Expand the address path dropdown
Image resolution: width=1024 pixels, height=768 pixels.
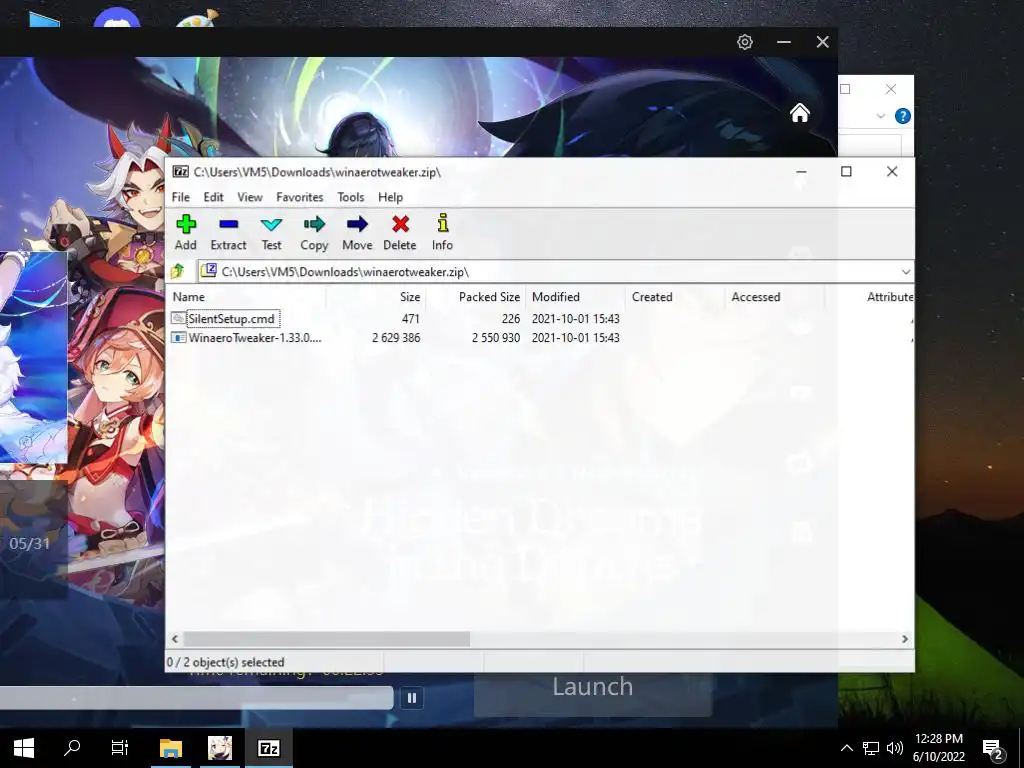[906, 272]
